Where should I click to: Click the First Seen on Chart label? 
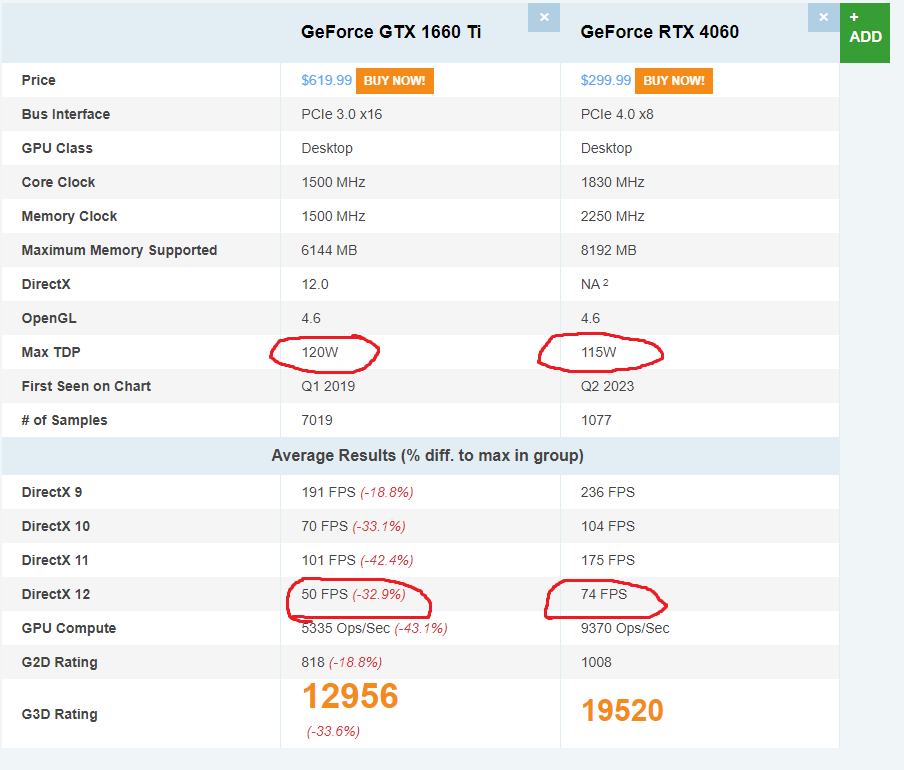[x=86, y=386]
